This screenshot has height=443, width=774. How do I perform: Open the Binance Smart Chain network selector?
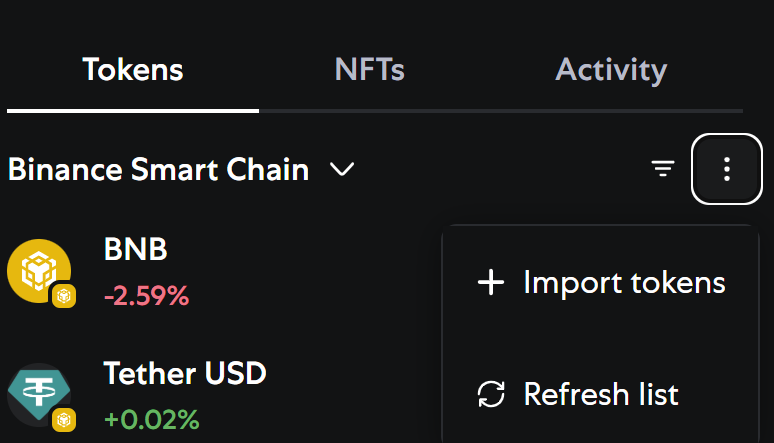click(x=158, y=170)
